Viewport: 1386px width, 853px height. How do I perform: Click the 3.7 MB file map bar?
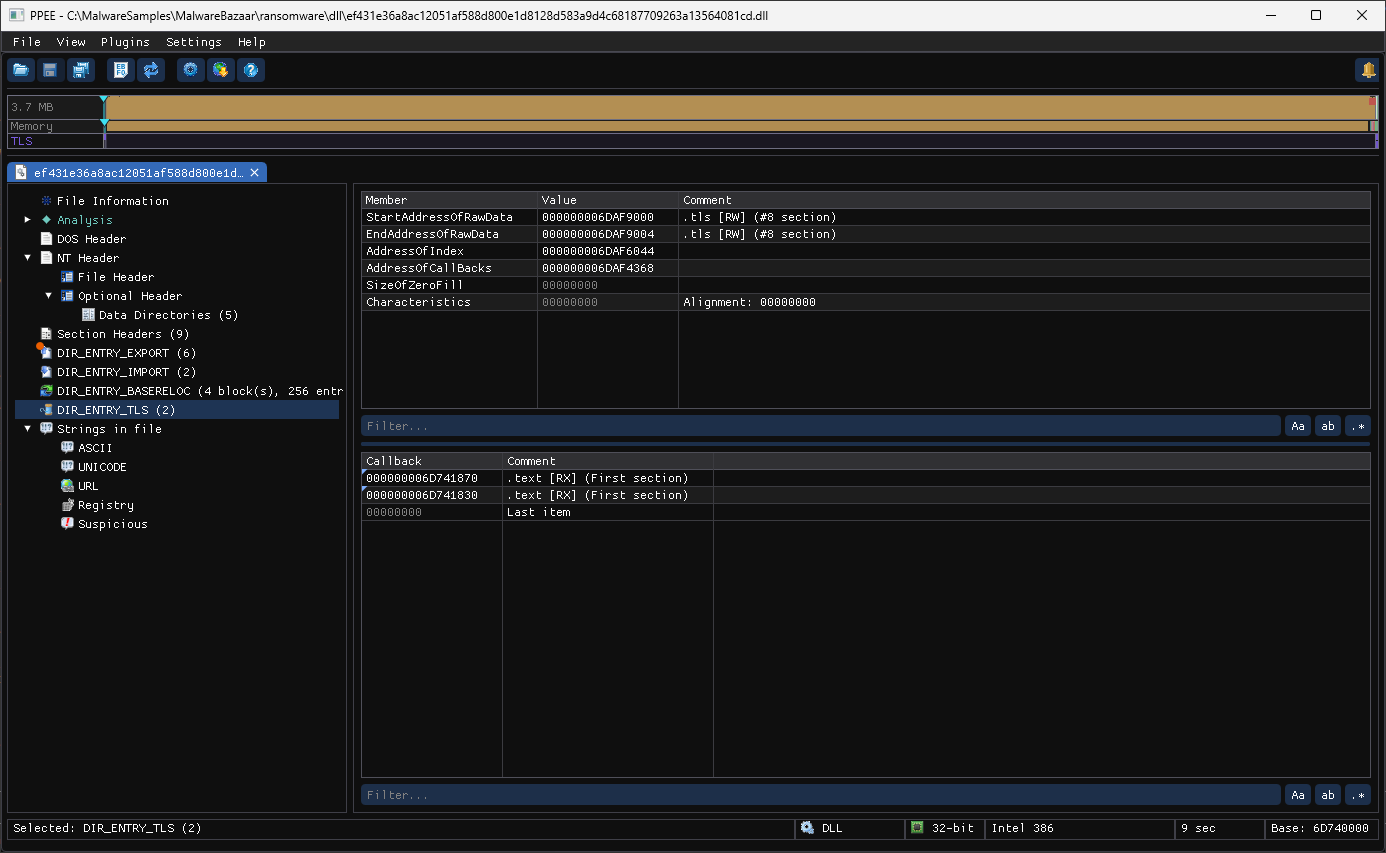tap(741, 107)
